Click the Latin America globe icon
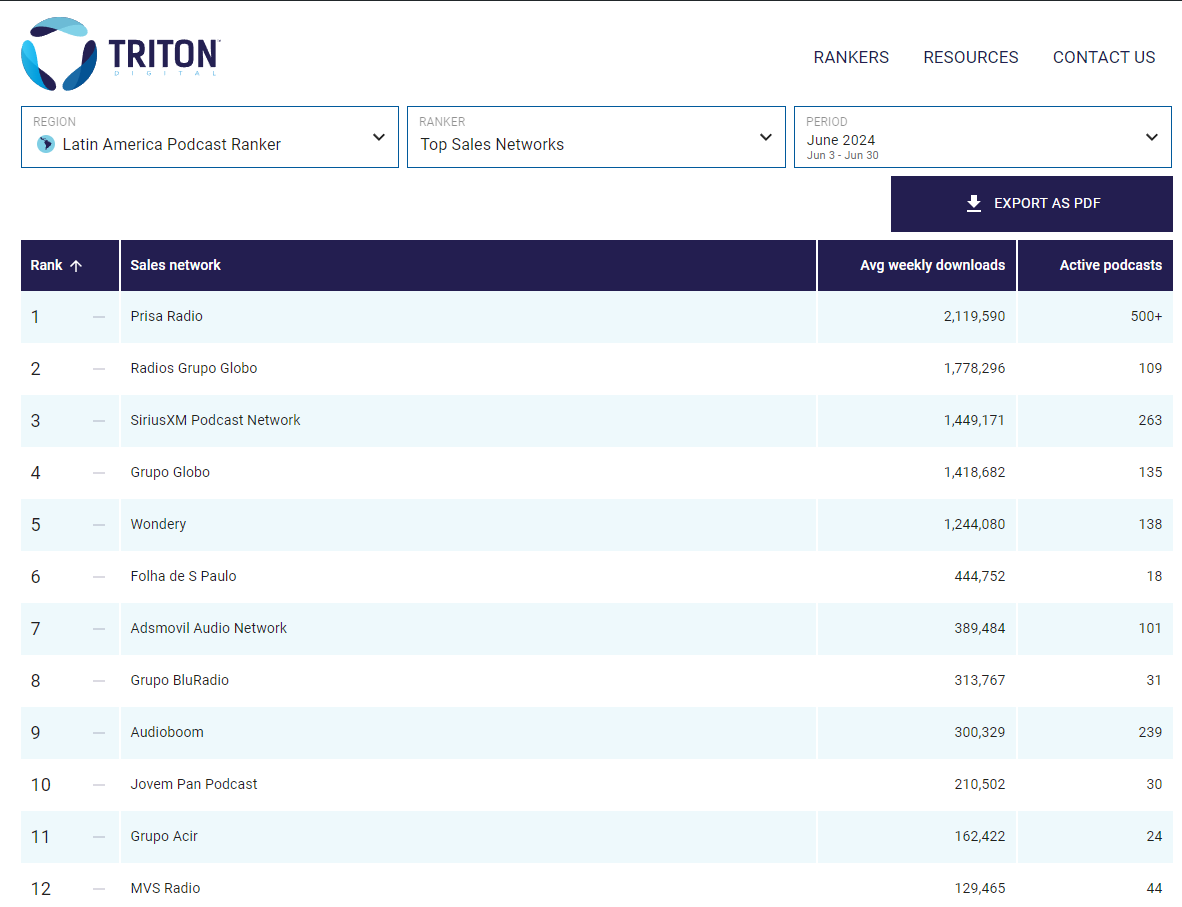Screen dimensions: 1182x907 (x=46, y=144)
